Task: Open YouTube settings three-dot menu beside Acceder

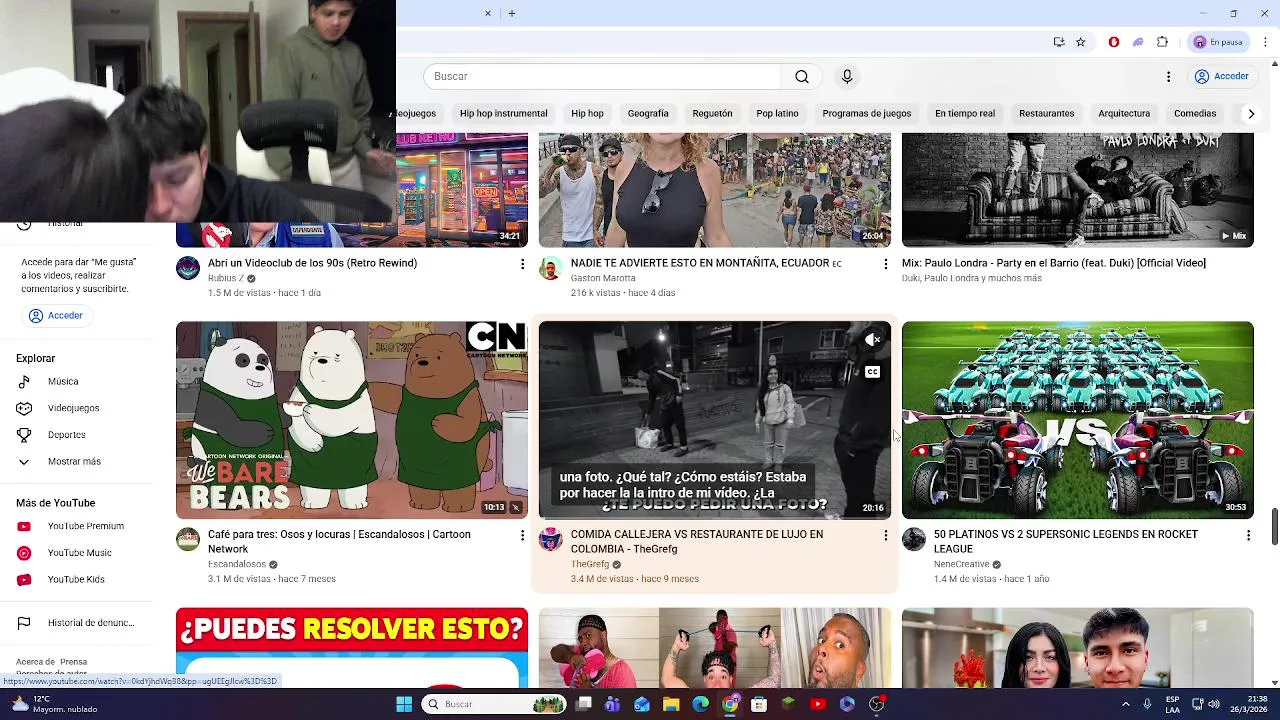Action: (x=1168, y=76)
